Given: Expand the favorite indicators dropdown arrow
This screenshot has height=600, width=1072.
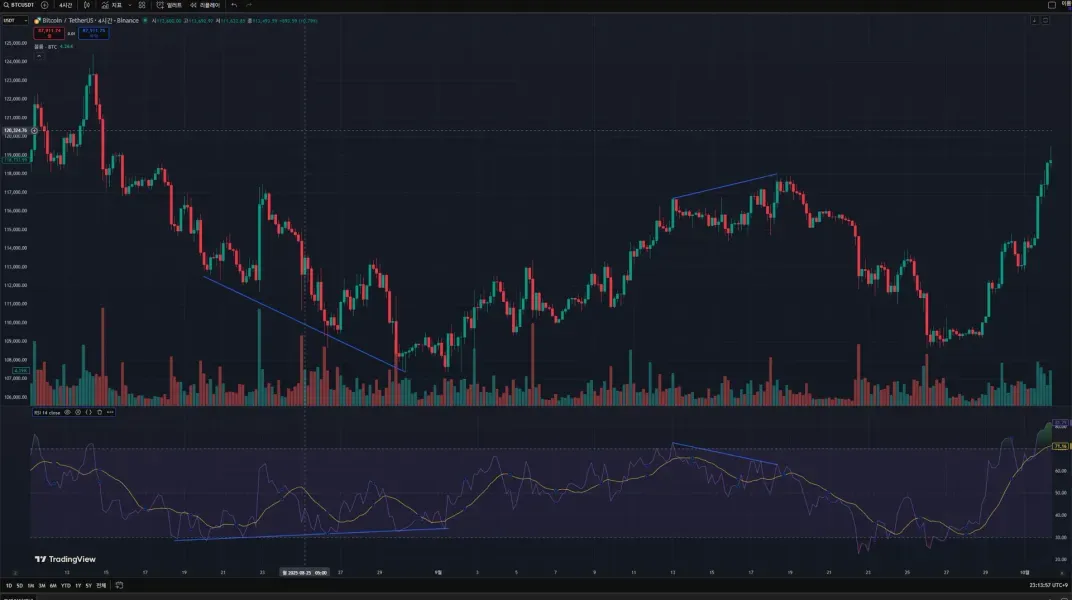Looking at the screenshot, I should click(130, 5).
